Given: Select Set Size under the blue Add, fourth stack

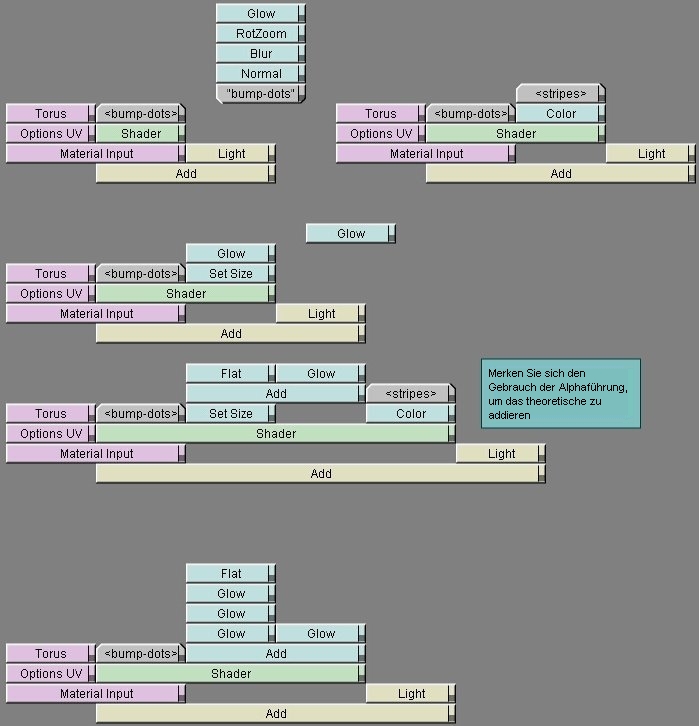Looking at the screenshot, I should tap(231, 413).
